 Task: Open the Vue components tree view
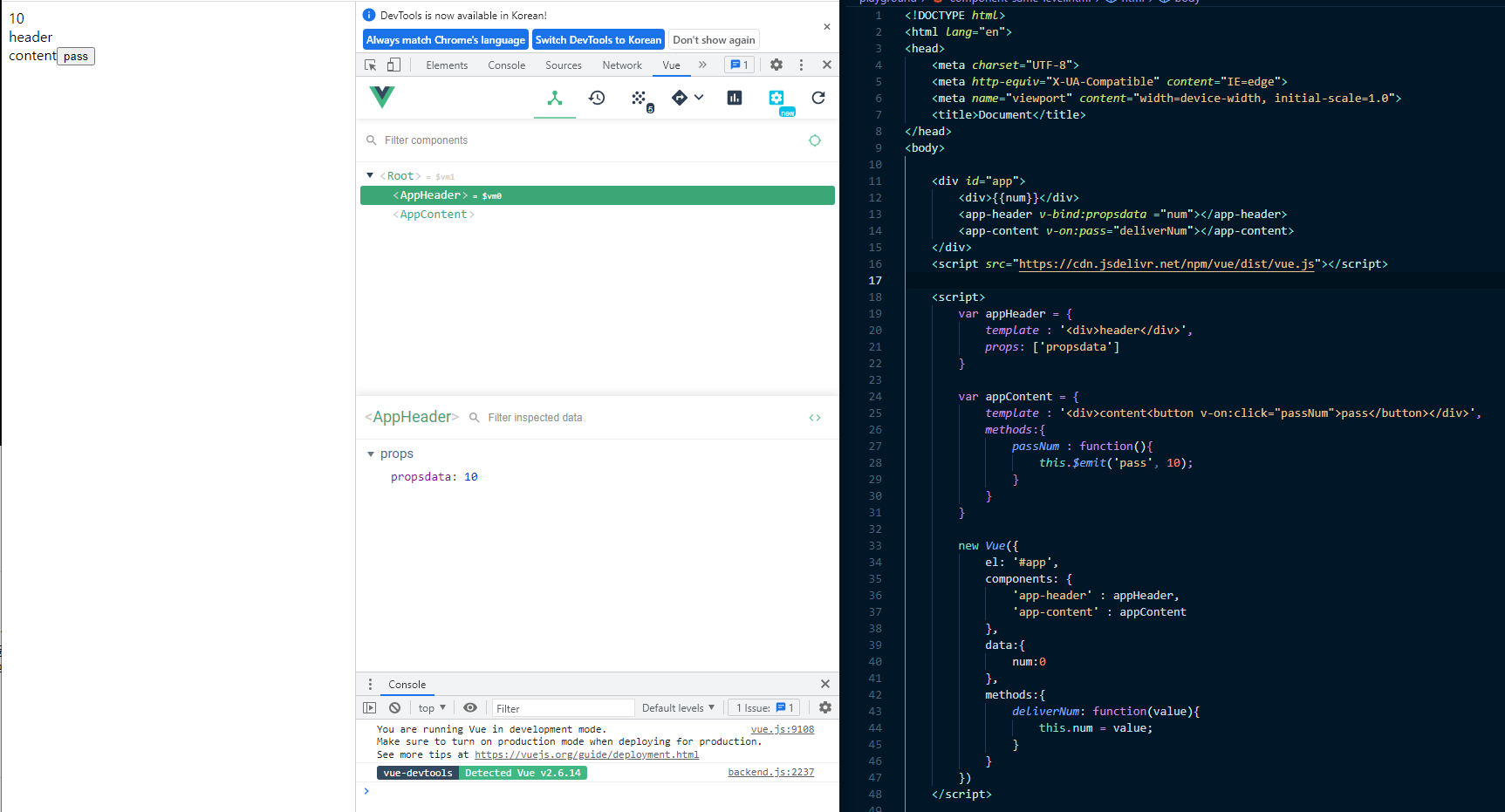(x=555, y=98)
